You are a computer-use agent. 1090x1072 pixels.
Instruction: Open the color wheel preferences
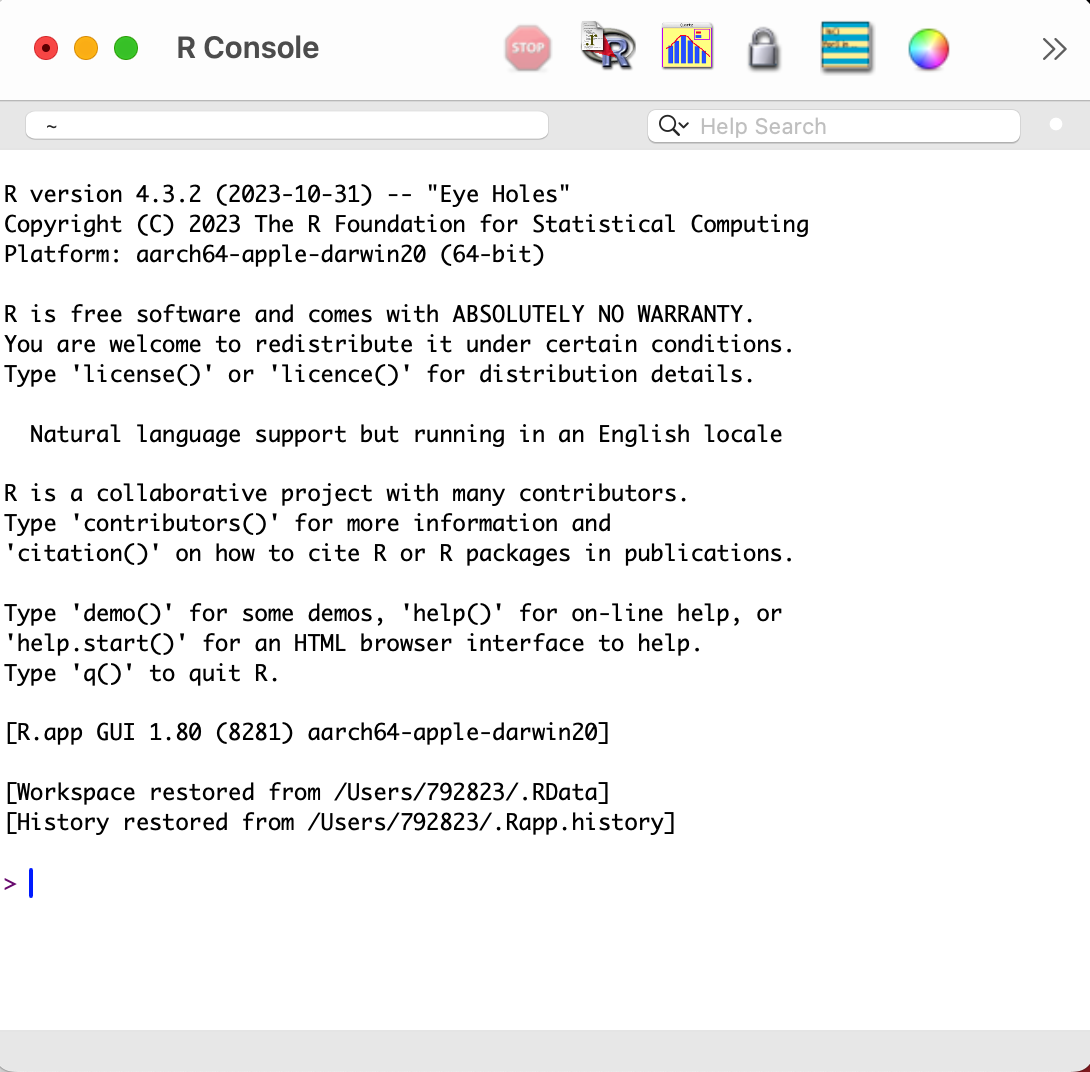[x=928, y=48]
